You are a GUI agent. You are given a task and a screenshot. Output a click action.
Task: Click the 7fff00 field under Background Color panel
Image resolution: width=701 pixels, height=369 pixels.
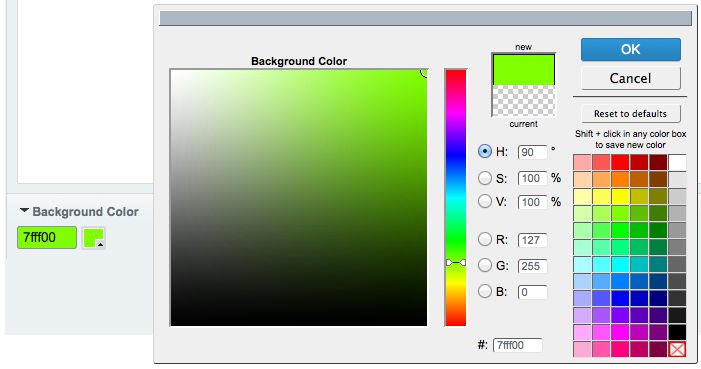click(47, 238)
